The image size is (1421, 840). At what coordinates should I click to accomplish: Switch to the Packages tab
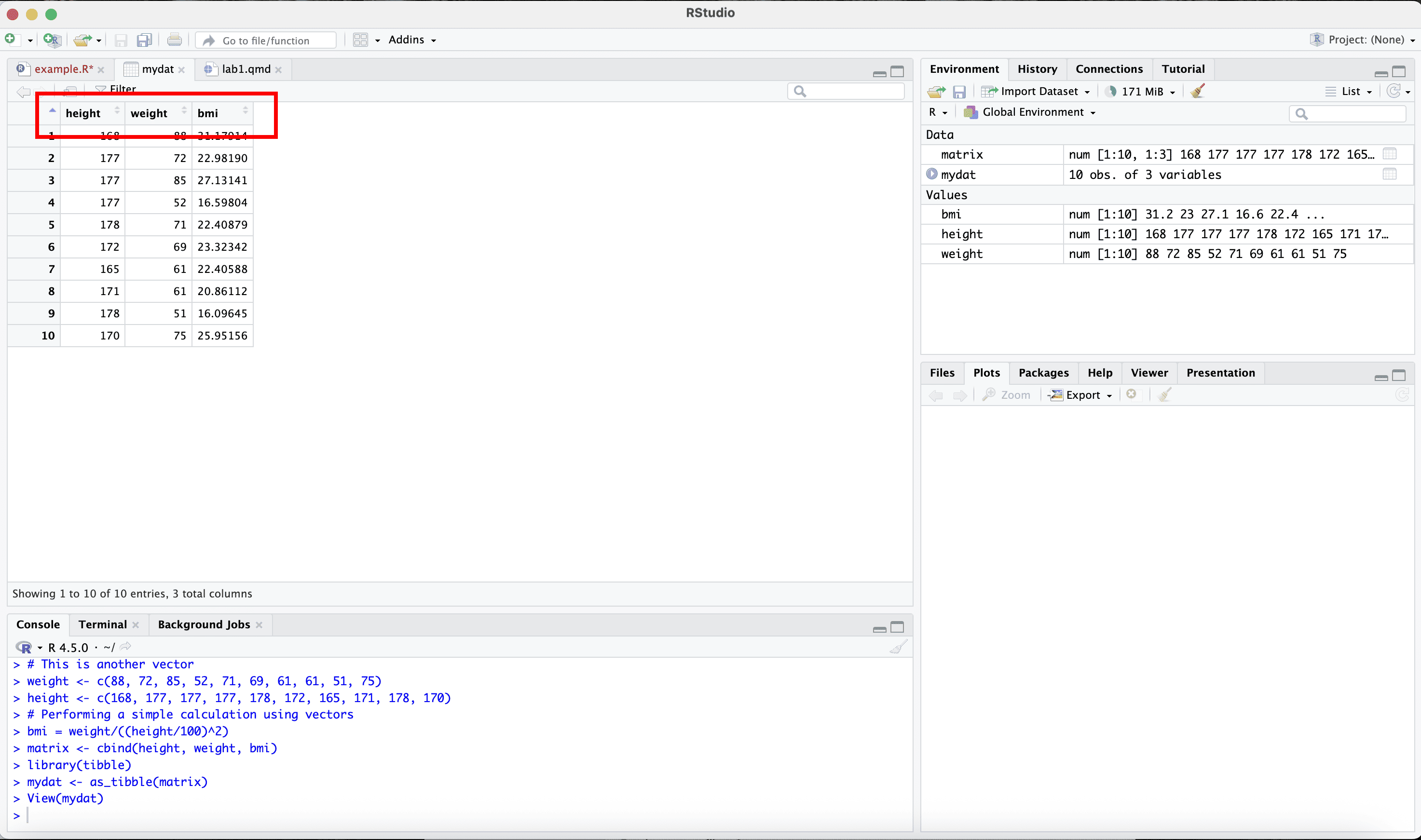(x=1043, y=373)
